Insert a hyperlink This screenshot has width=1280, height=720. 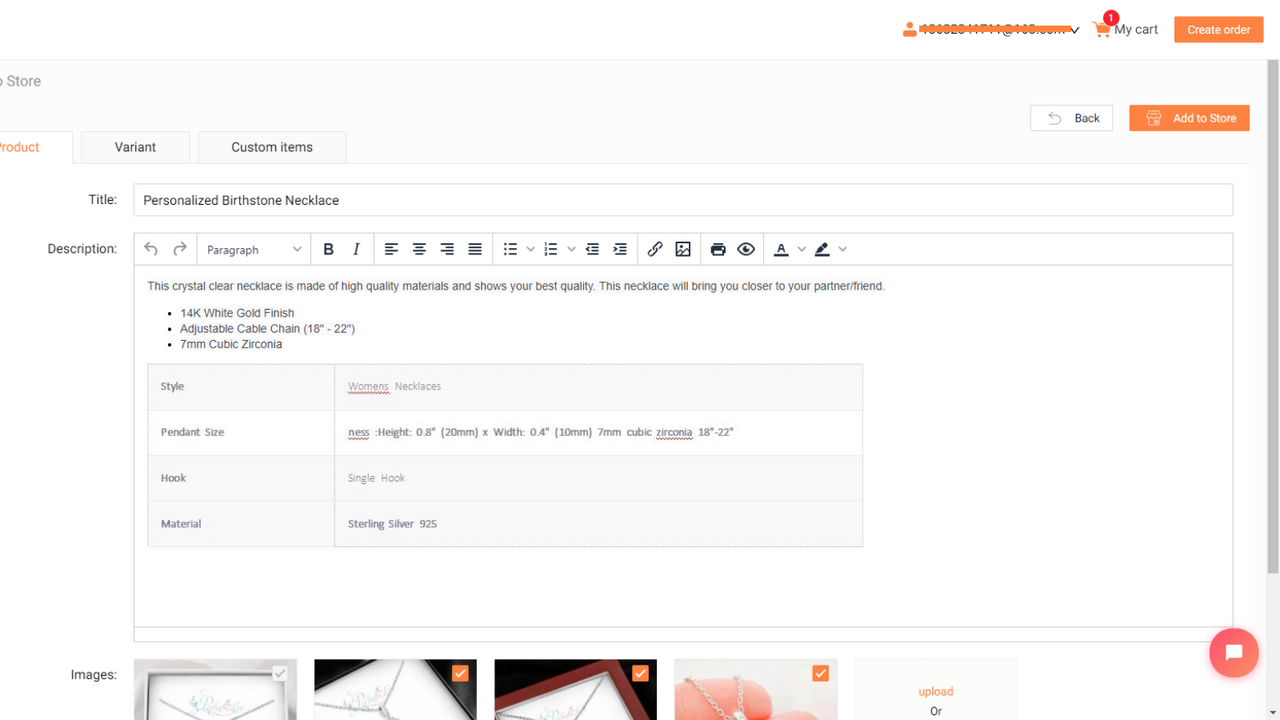pyautogui.click(x=655, y=249)
